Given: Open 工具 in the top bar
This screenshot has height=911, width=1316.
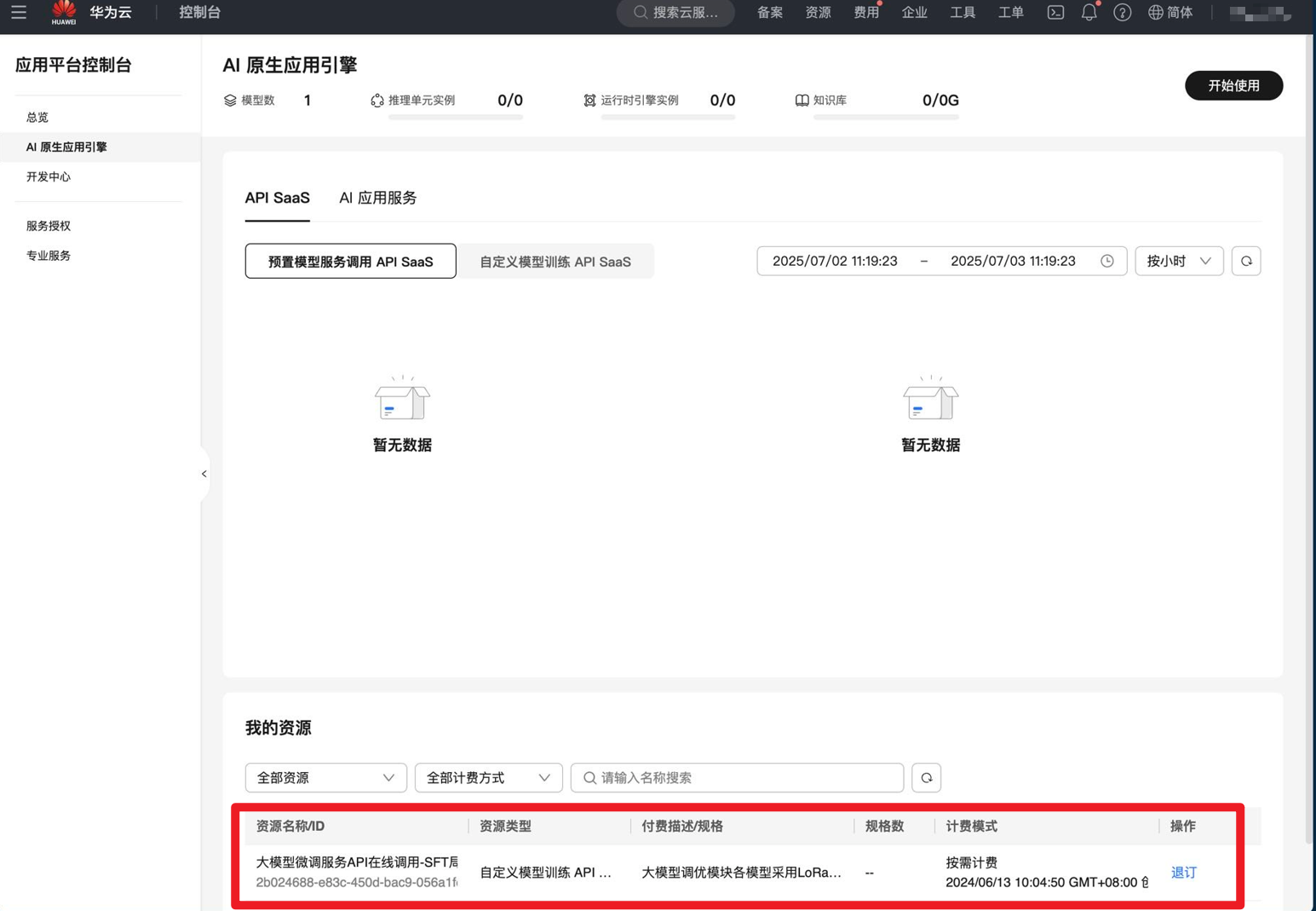Looking at the screenshot, I should coord(963,13).
